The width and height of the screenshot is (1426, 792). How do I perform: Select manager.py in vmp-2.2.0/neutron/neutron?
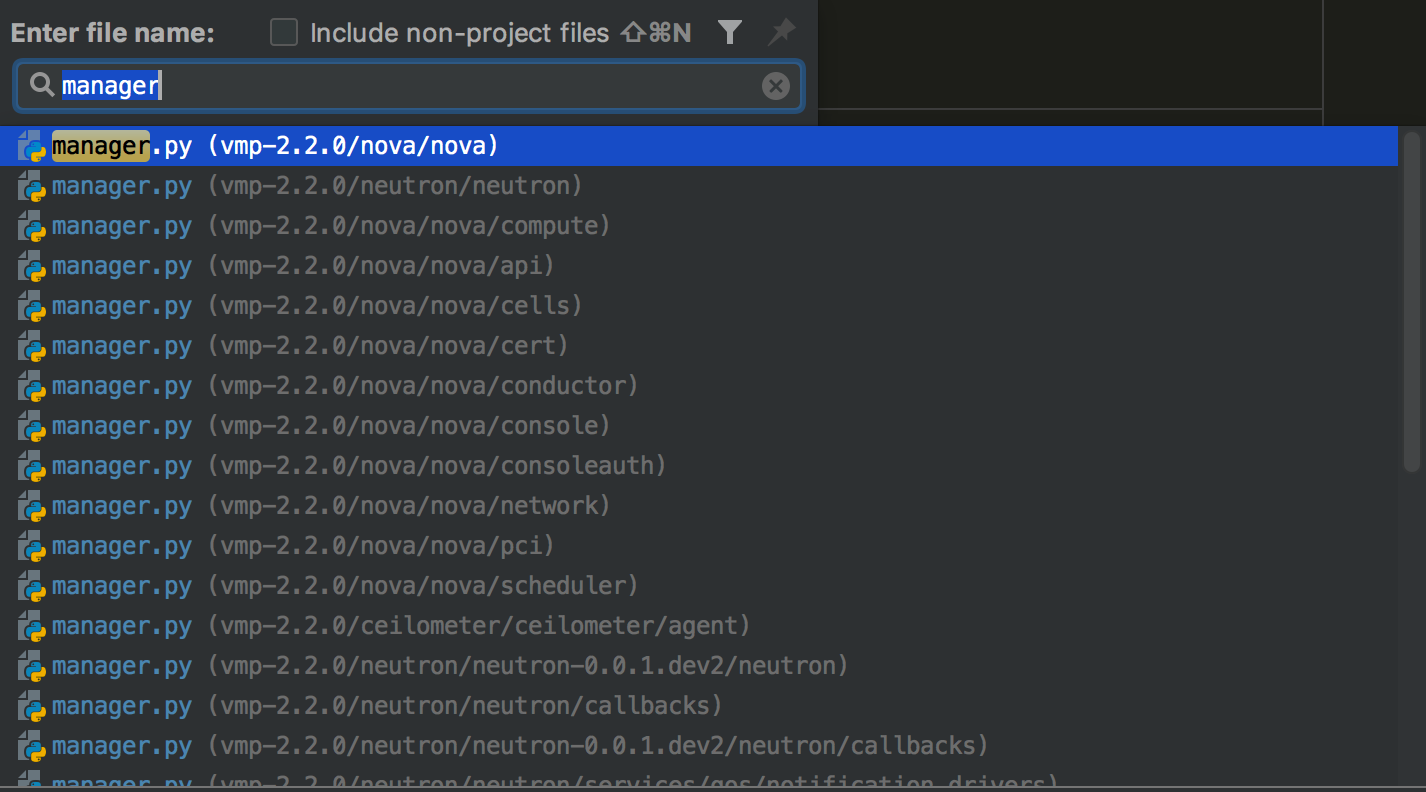[x=316, y=186]
